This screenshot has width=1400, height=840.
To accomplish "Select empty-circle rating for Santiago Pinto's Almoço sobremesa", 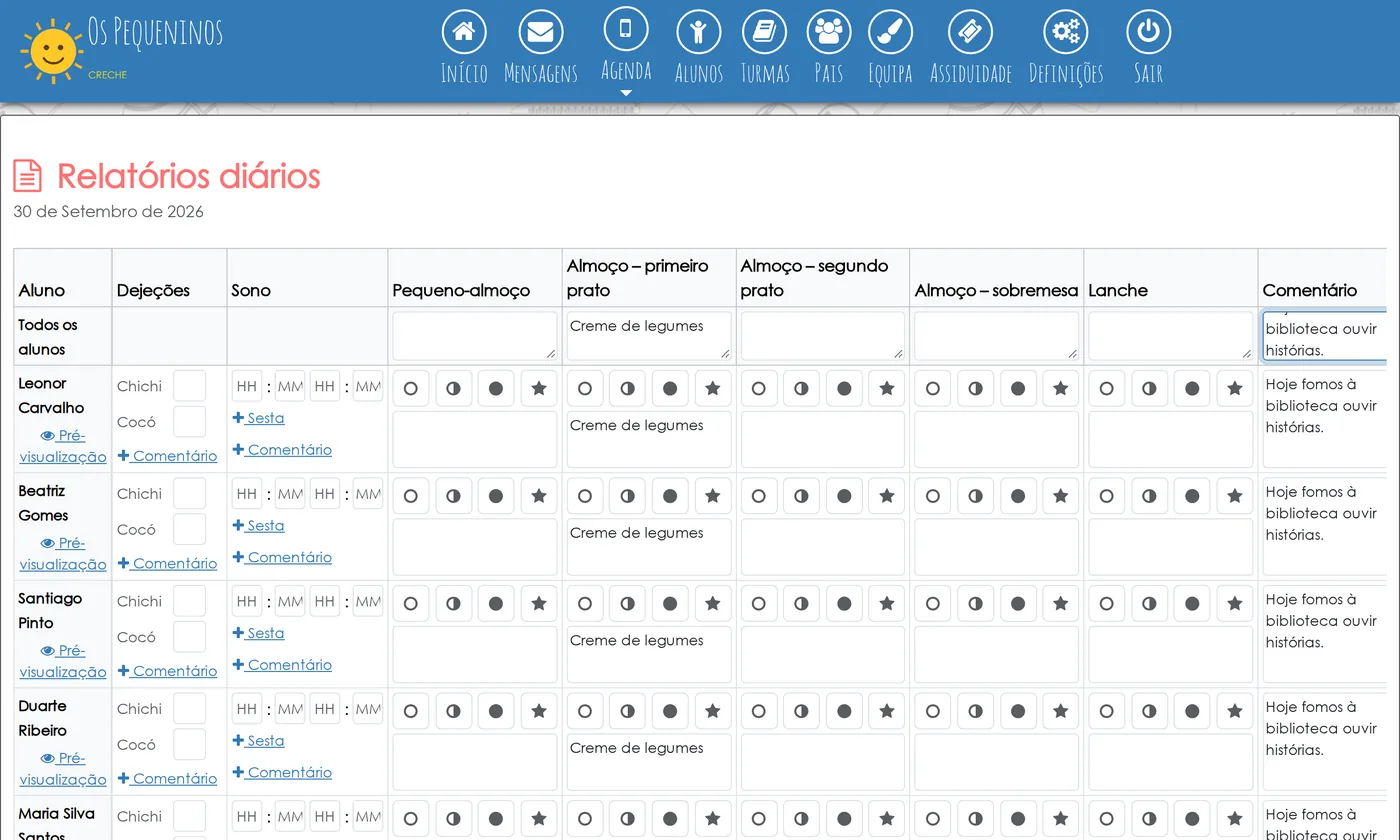I will click(932, 604).
